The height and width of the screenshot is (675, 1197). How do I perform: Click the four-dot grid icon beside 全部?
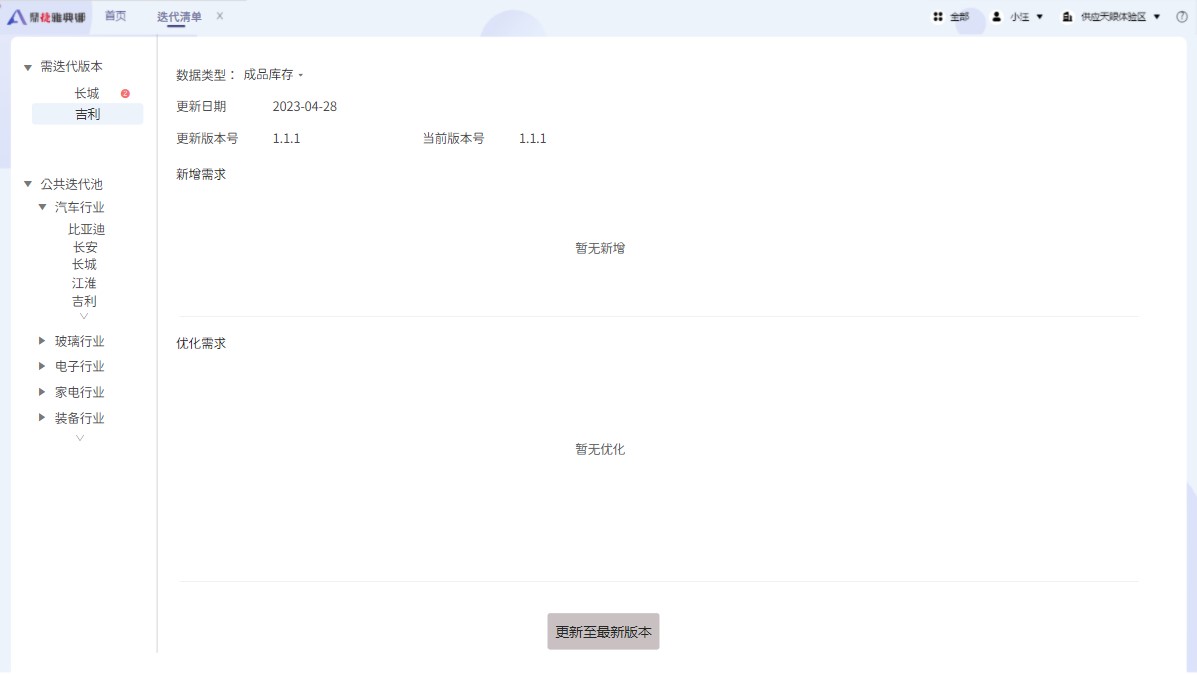tap(938, 17)
